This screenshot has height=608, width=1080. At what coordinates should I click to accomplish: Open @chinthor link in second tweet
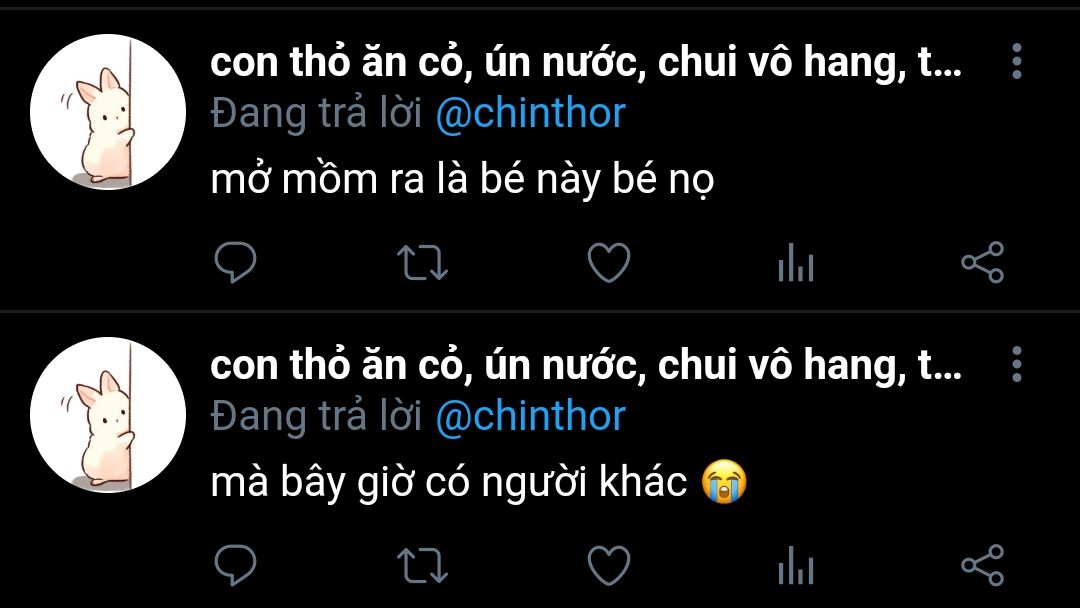tap(530, 416)
